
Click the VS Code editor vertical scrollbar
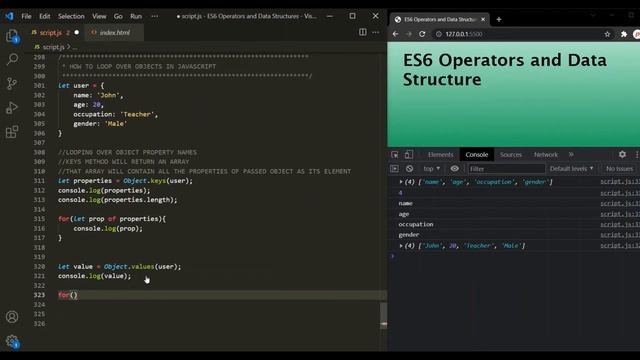point(384,316)
